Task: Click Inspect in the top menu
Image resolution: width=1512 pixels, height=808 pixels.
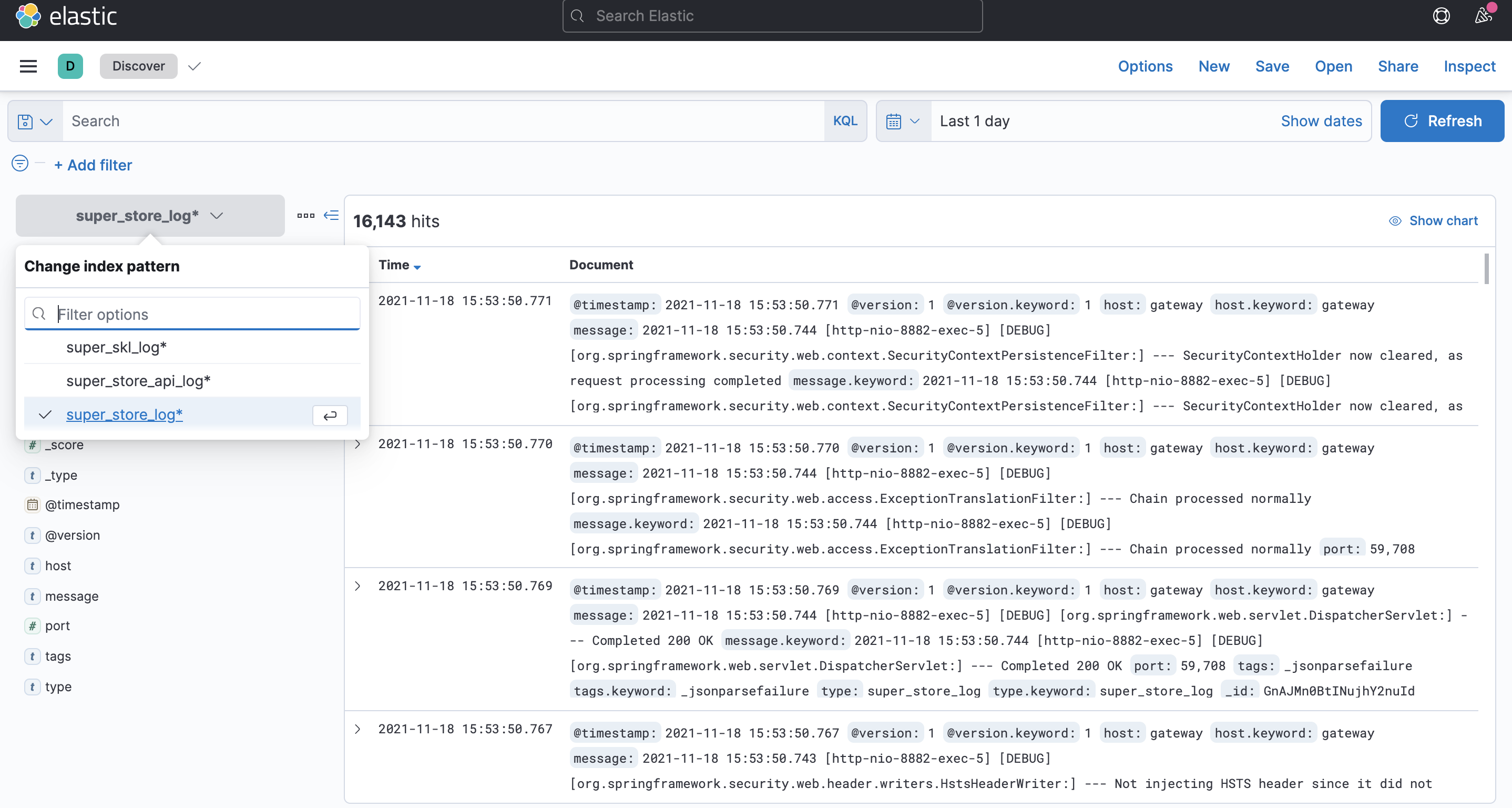Action: tap(1470, 66)
